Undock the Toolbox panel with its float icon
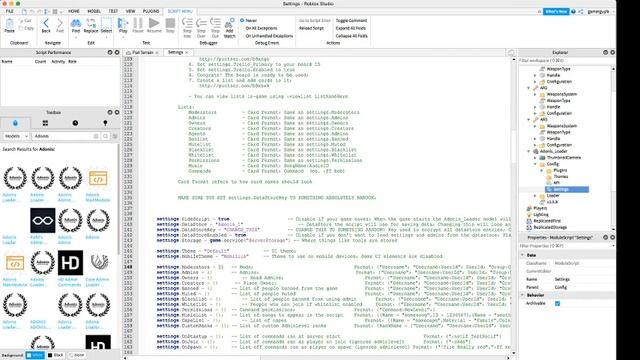 point(110,112)
